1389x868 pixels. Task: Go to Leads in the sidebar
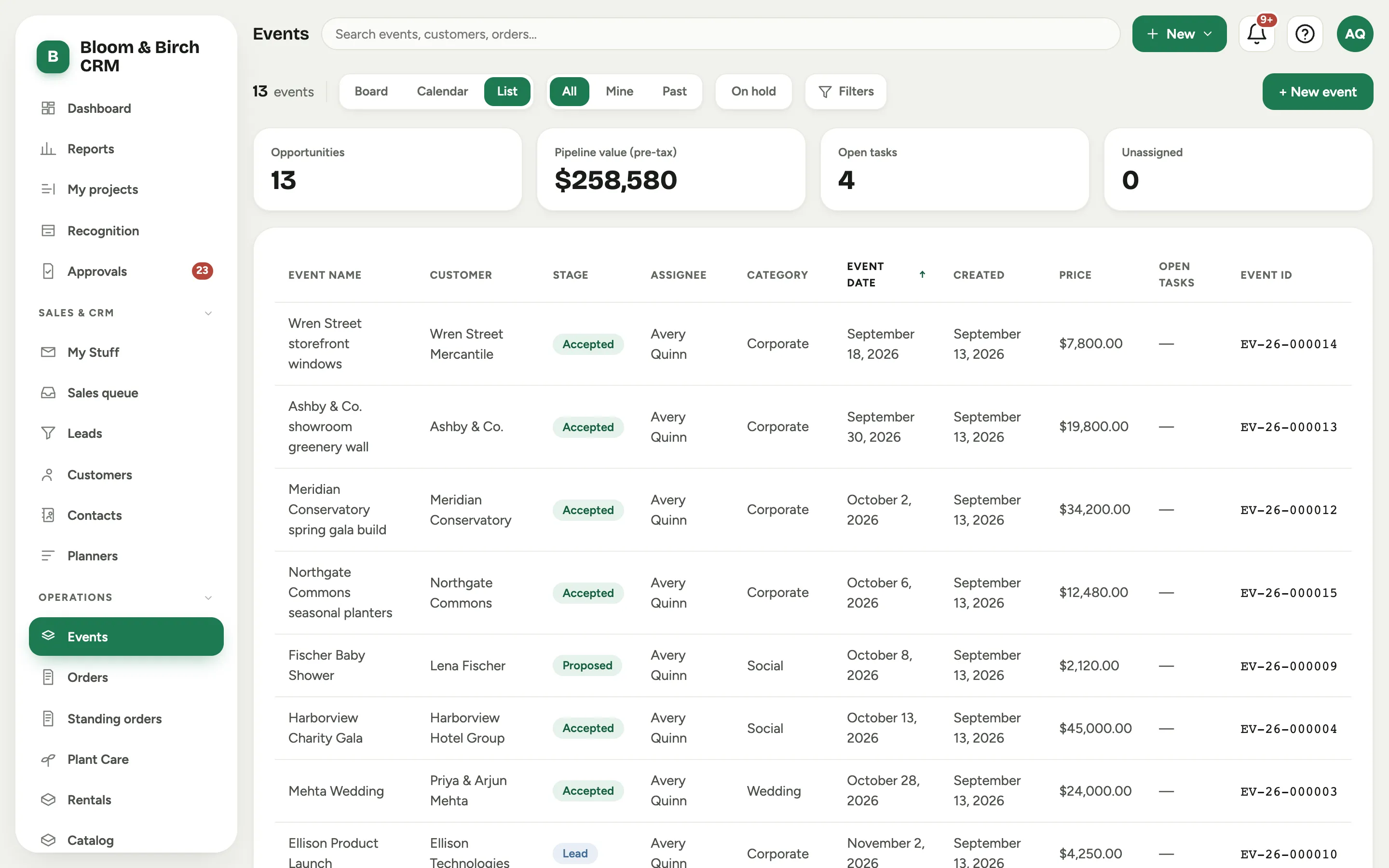(126, 433)
